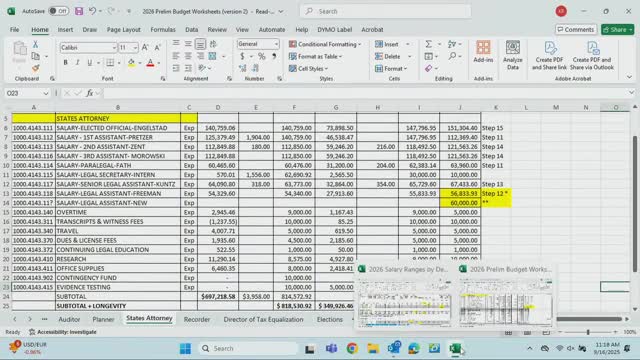640x360 pixels.
Task: Open the Formulas ribbon tab
Action: point(163,30)
